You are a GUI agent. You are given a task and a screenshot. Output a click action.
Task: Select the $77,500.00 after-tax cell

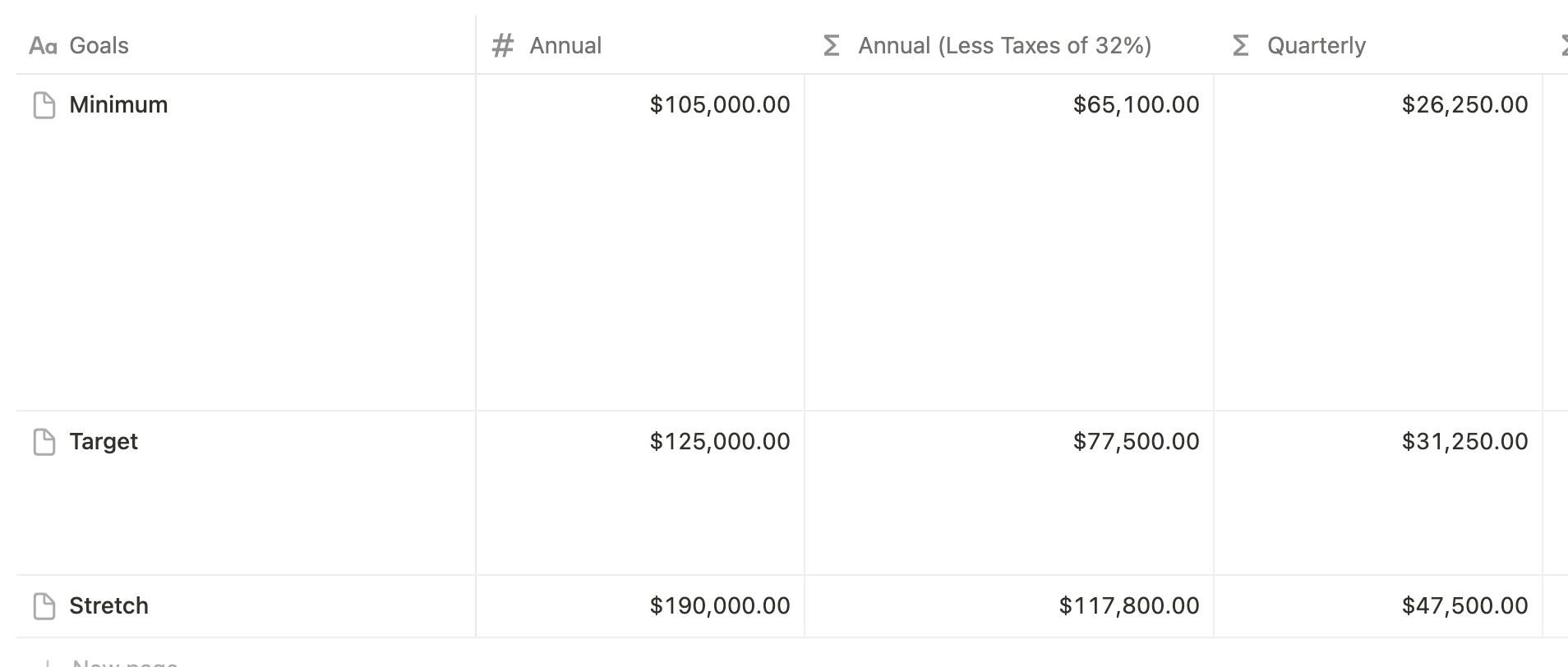(1136, 442)
